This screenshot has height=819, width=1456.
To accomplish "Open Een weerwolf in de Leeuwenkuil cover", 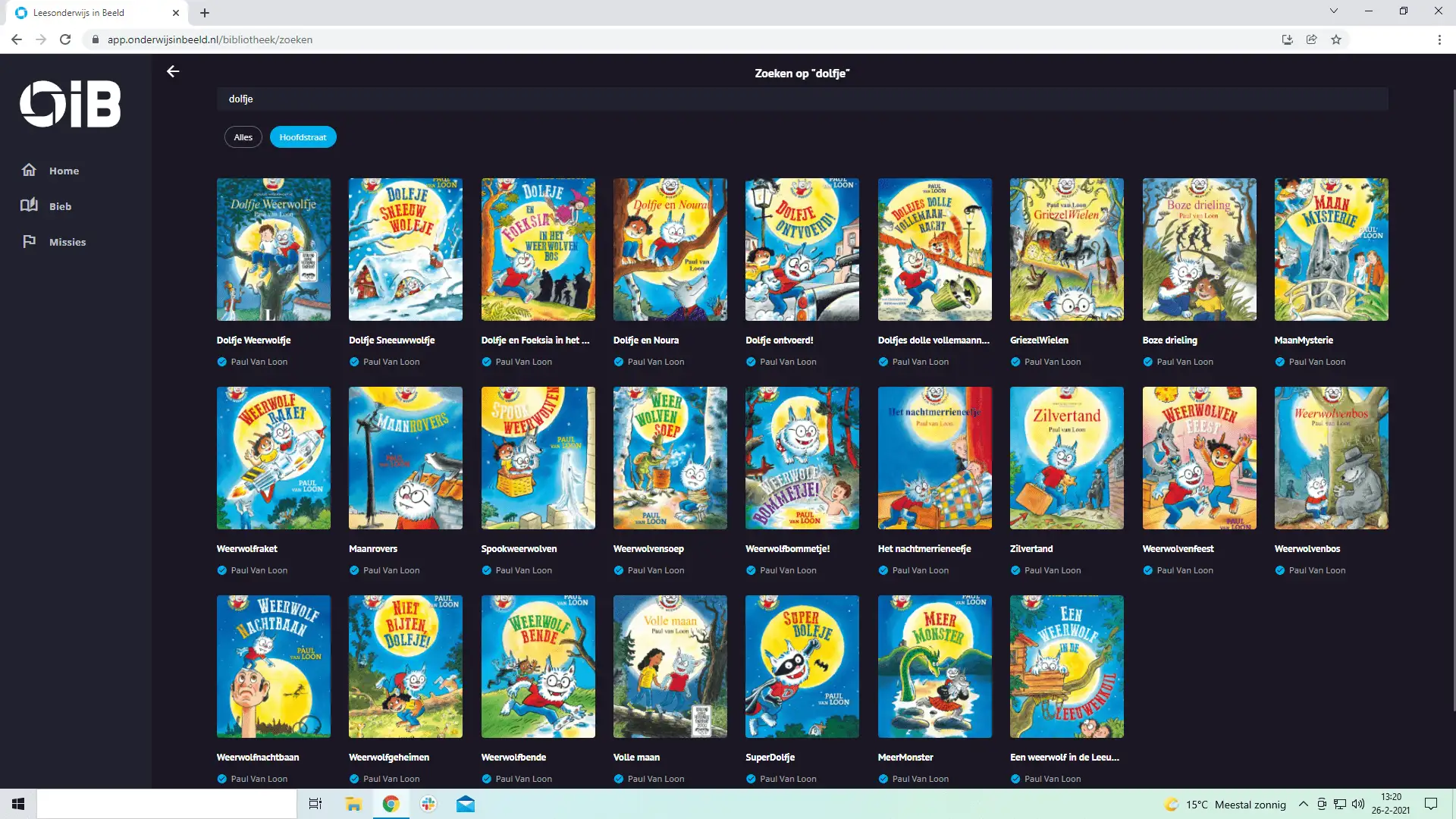I will click(1067, 667).
